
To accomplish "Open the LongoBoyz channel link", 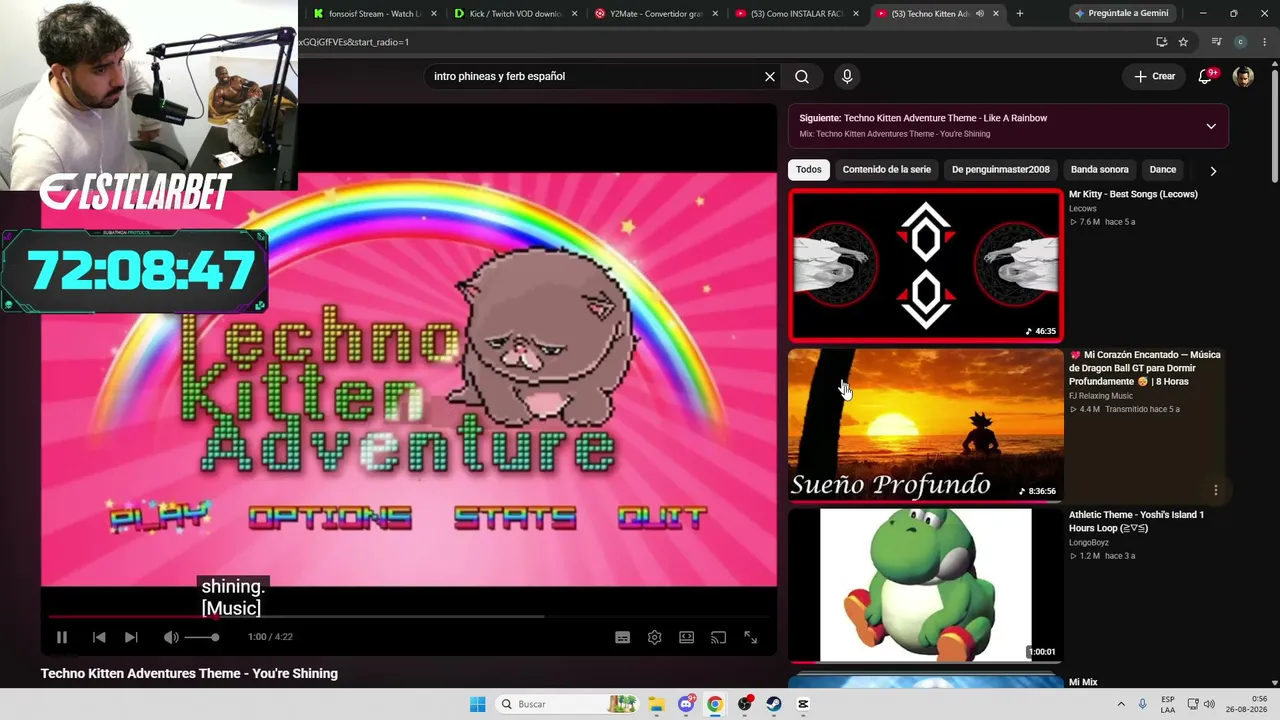I will coord(1089,543).
